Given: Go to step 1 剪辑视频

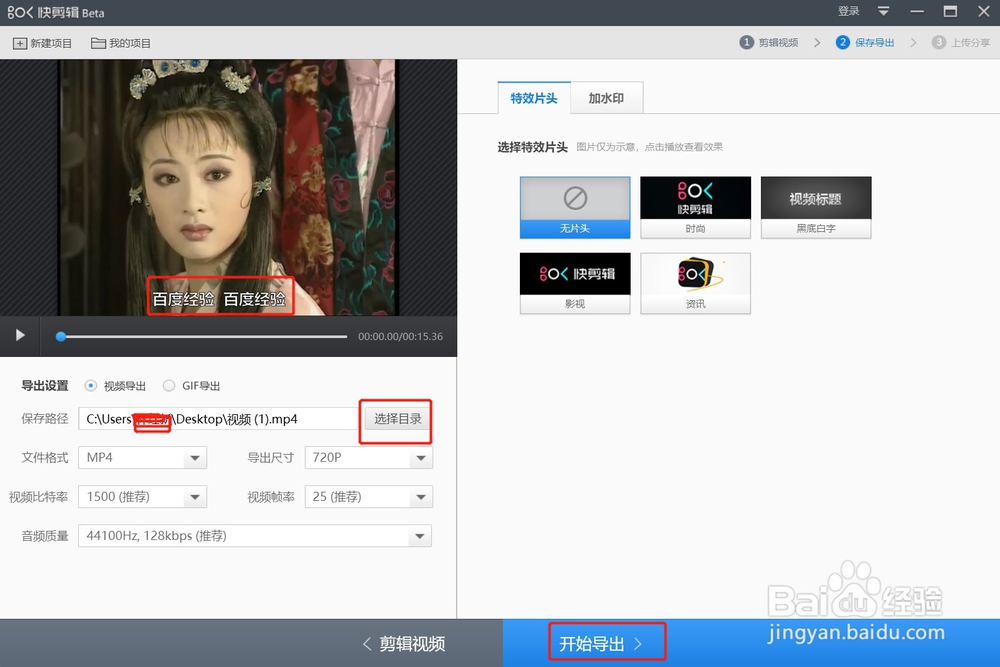Looking at the screenshot, I should pos(769,42).
